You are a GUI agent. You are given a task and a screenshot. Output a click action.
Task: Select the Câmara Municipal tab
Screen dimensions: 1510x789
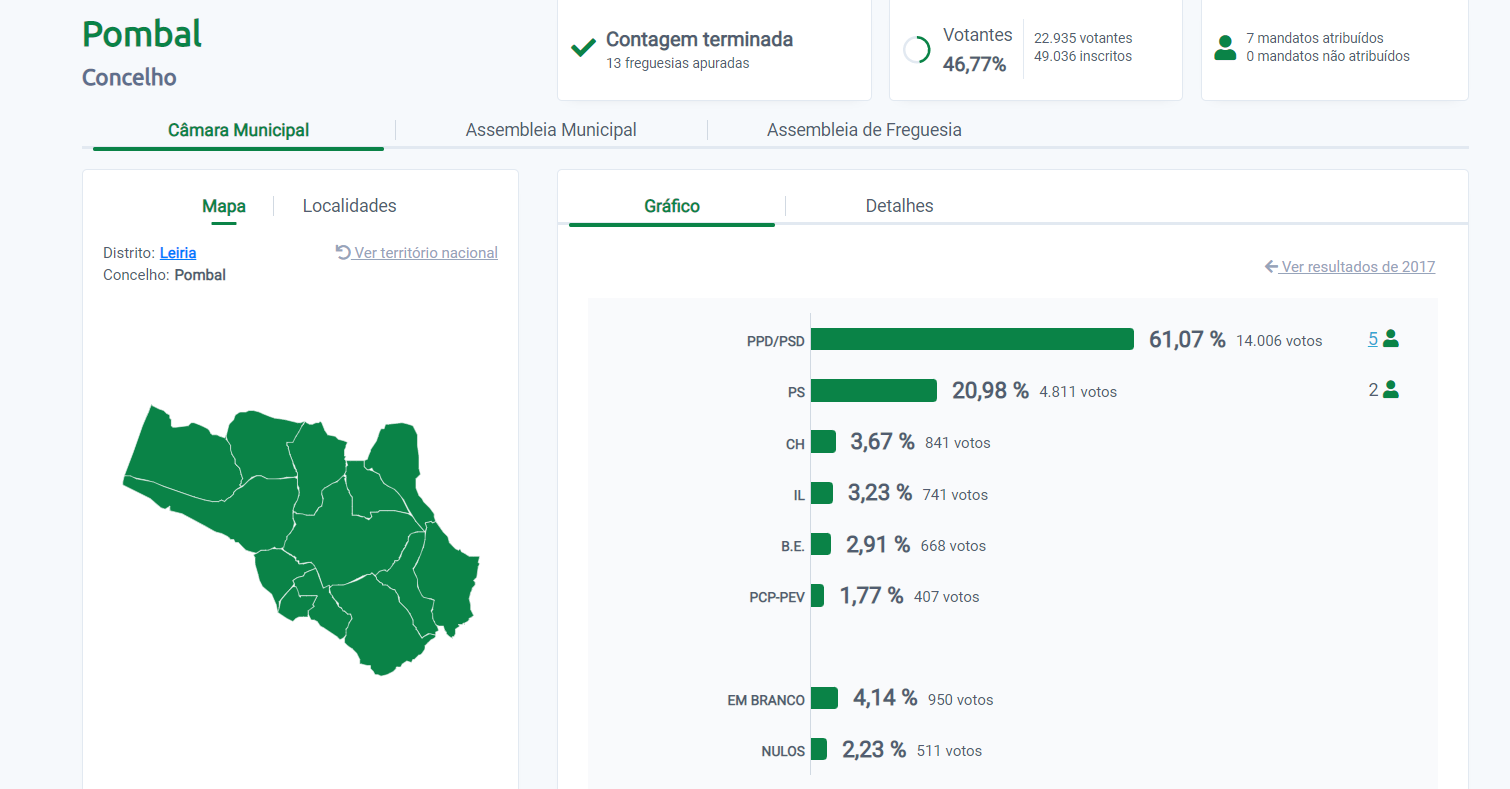(238, 130)
